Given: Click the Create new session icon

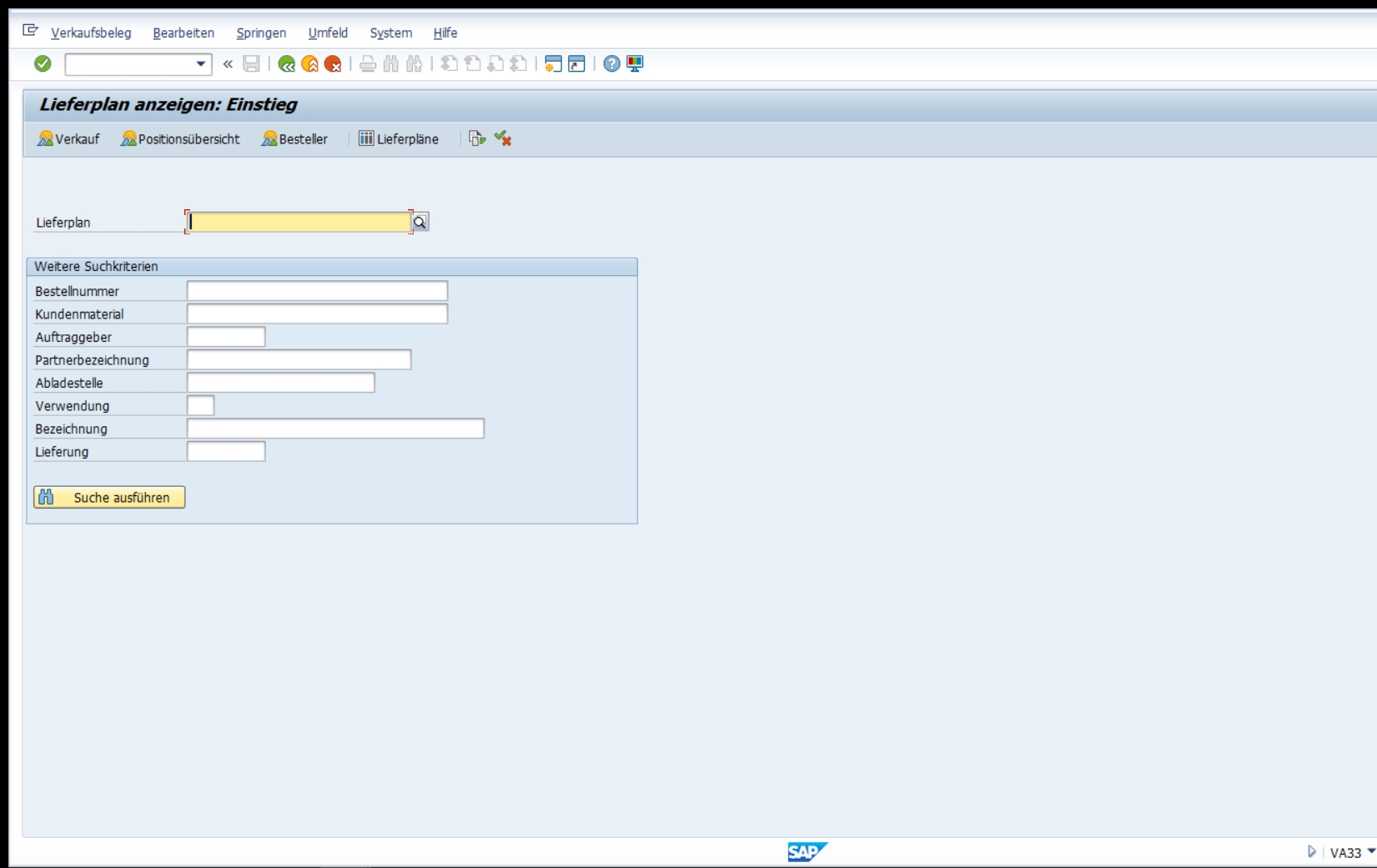Looking at the screenshot, I should point(553,63).
